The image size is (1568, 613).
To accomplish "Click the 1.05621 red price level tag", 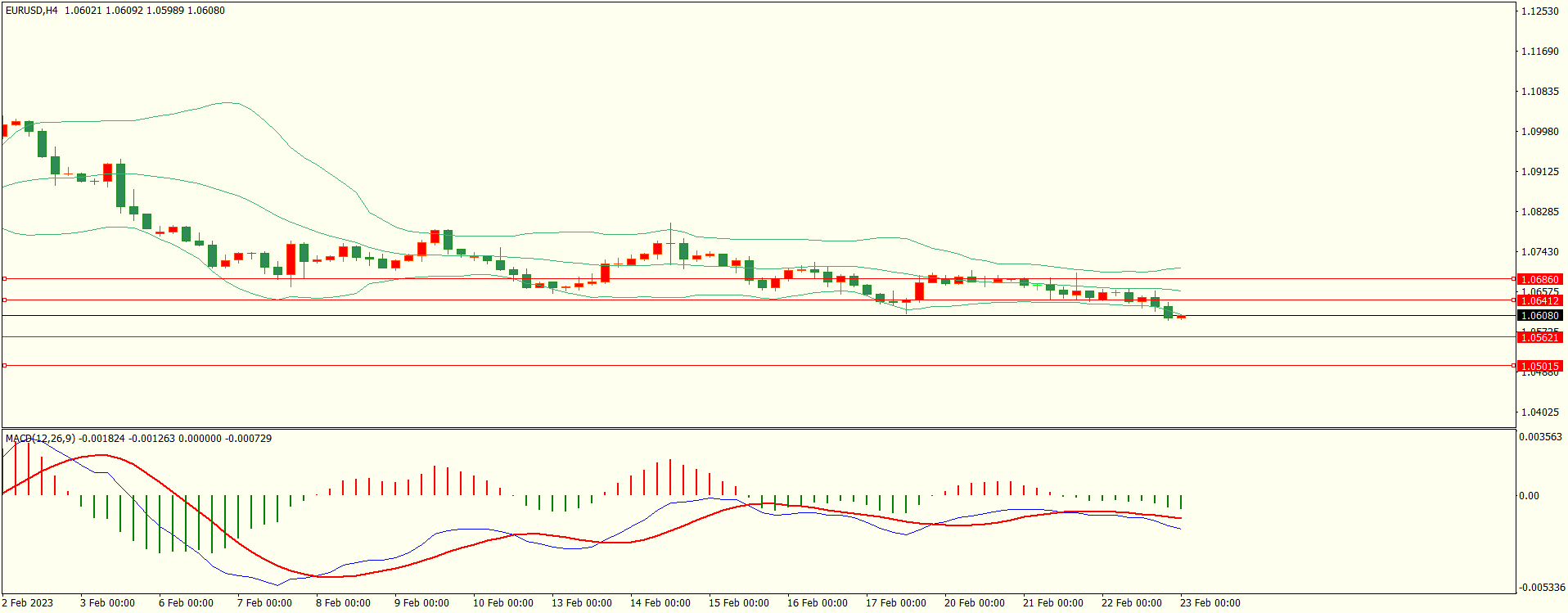I will click(x=1539, y=337).
